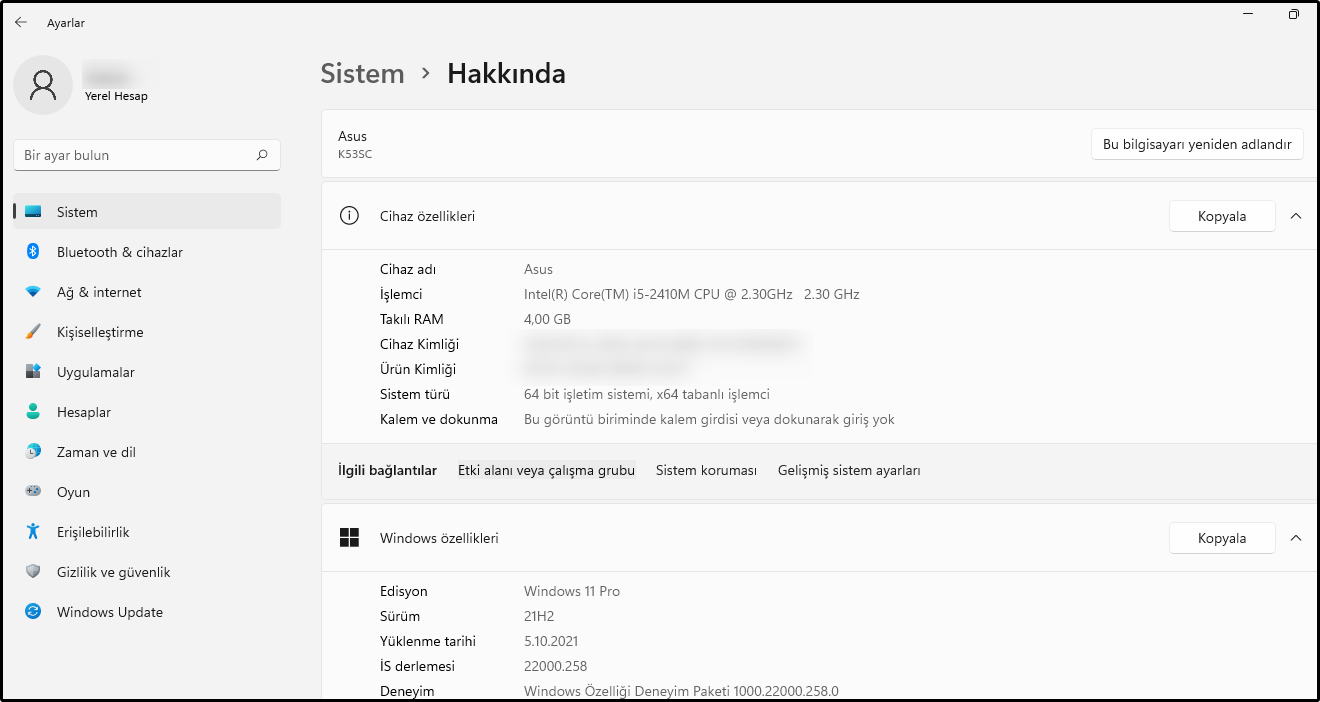Open Bluetooth & cihazlar settings icon

point(33,252)
